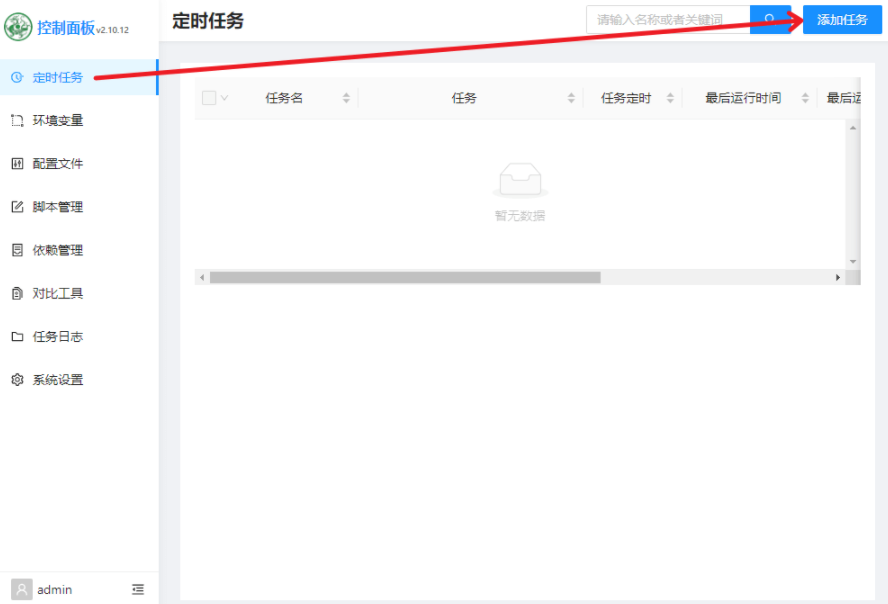Click the 暂无数据 empty placeholder text

click(x=520, y=216)
